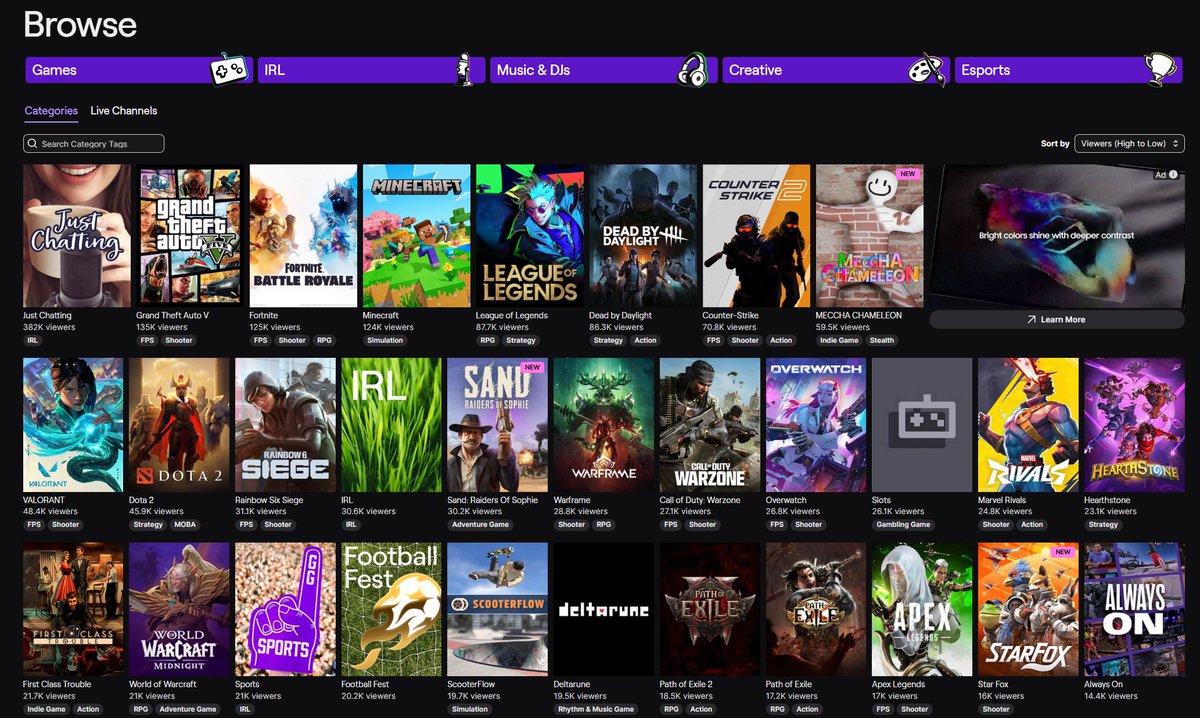The image size is (1200, 718).
Task: Open the Slots placeholder cover
Action: pos(922,425)
